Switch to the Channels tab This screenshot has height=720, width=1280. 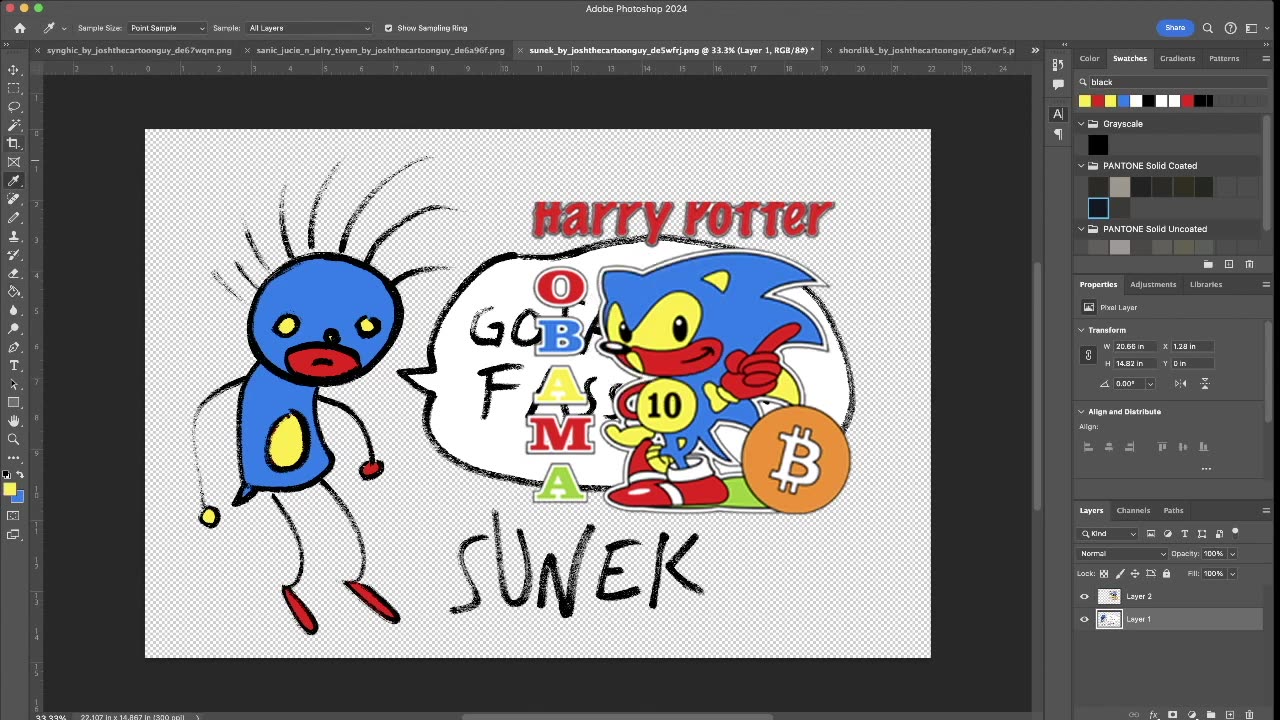[x=1133, y=510]
